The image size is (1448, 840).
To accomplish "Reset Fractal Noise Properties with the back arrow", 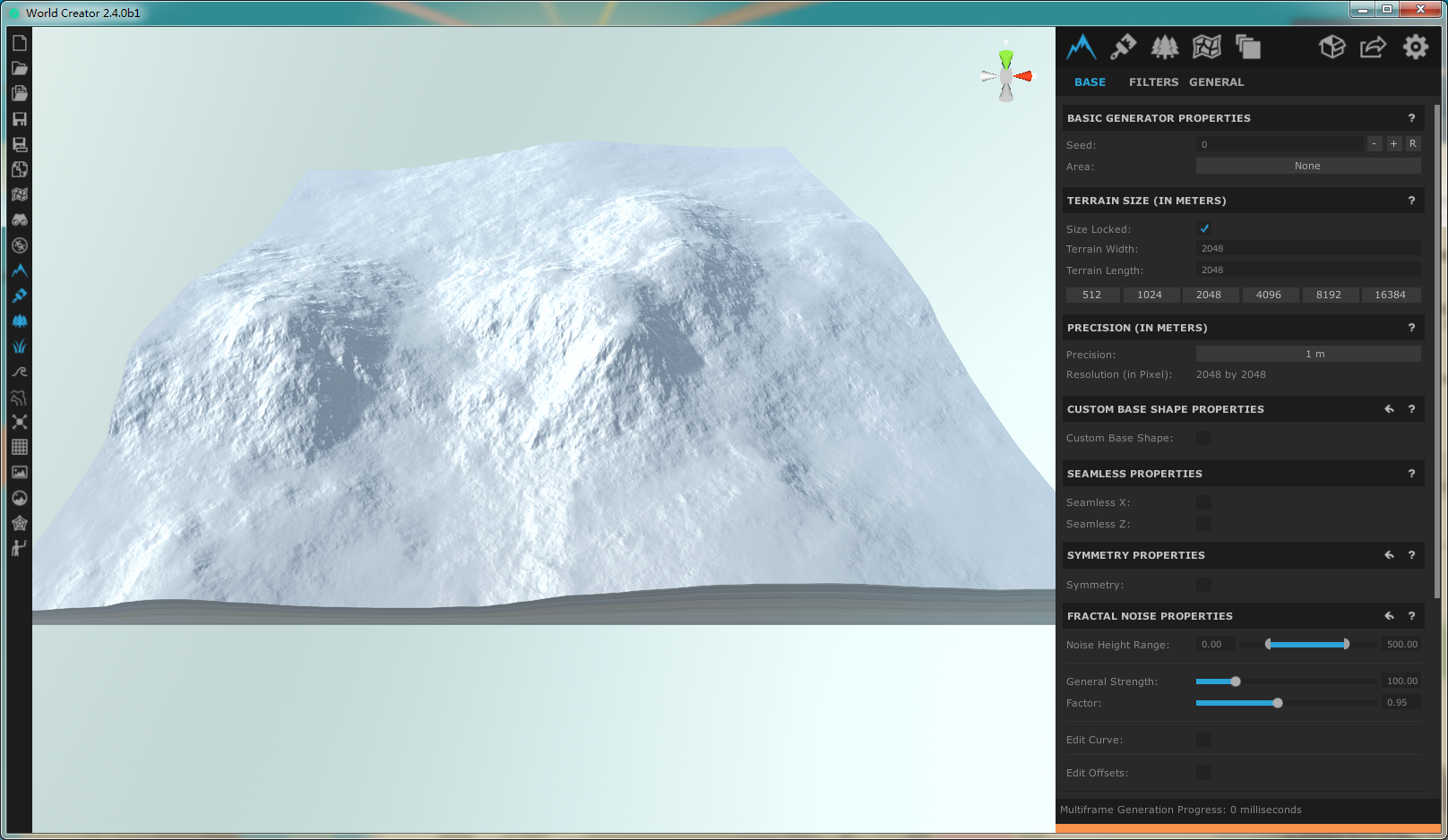I will (1390, 616).
